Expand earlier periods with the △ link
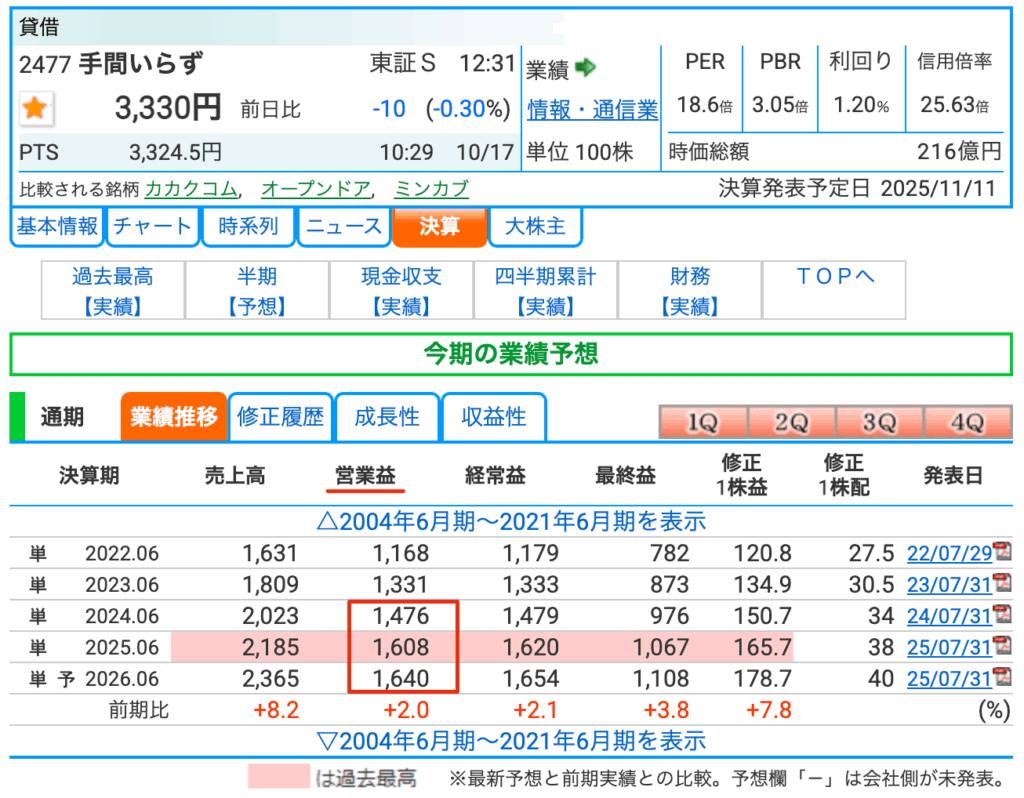This screenshot has width=1024, height=798. pos(511,521)
